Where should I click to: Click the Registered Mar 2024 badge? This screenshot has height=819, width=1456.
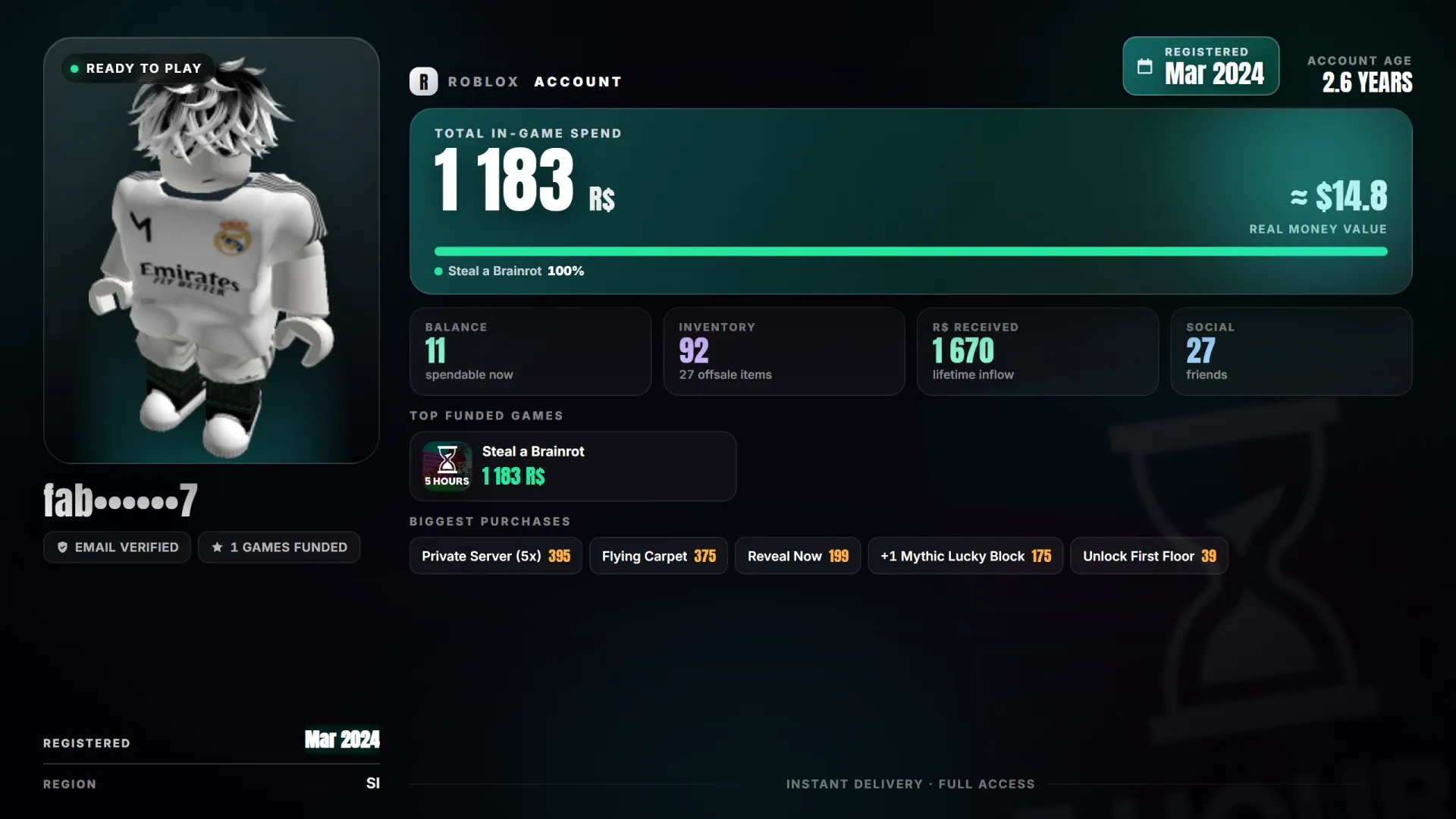[1200, 66]
